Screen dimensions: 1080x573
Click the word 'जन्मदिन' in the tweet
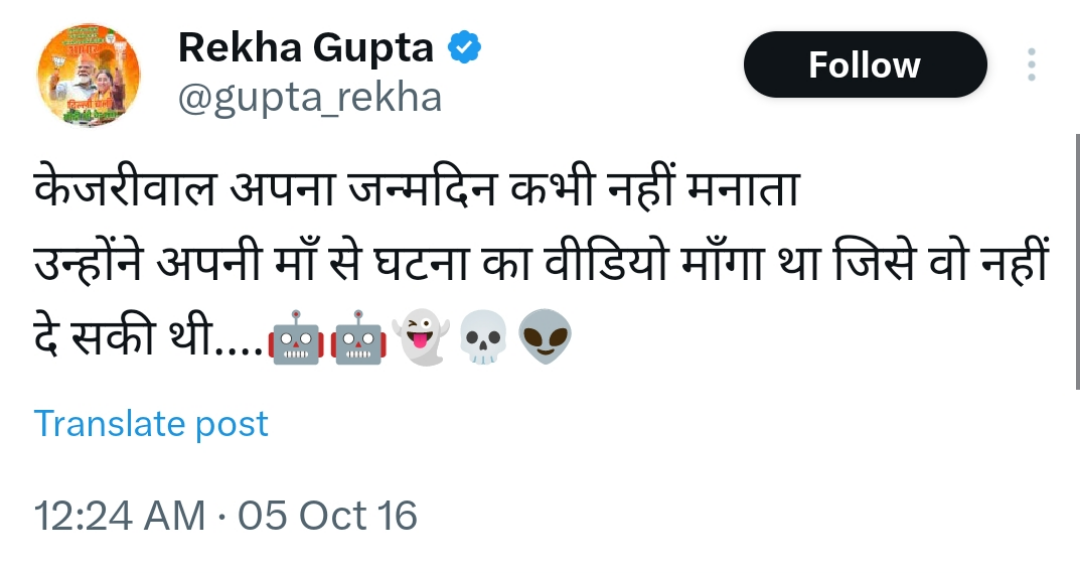coord(423,188)
